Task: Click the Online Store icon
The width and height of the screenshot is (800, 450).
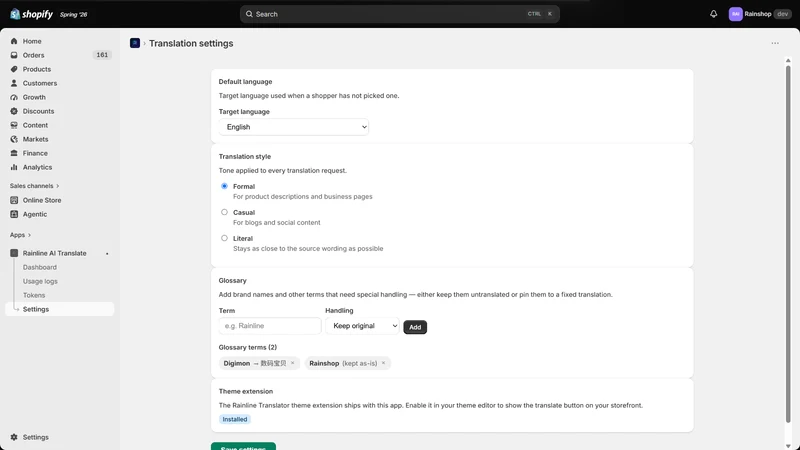Action: 14,200
